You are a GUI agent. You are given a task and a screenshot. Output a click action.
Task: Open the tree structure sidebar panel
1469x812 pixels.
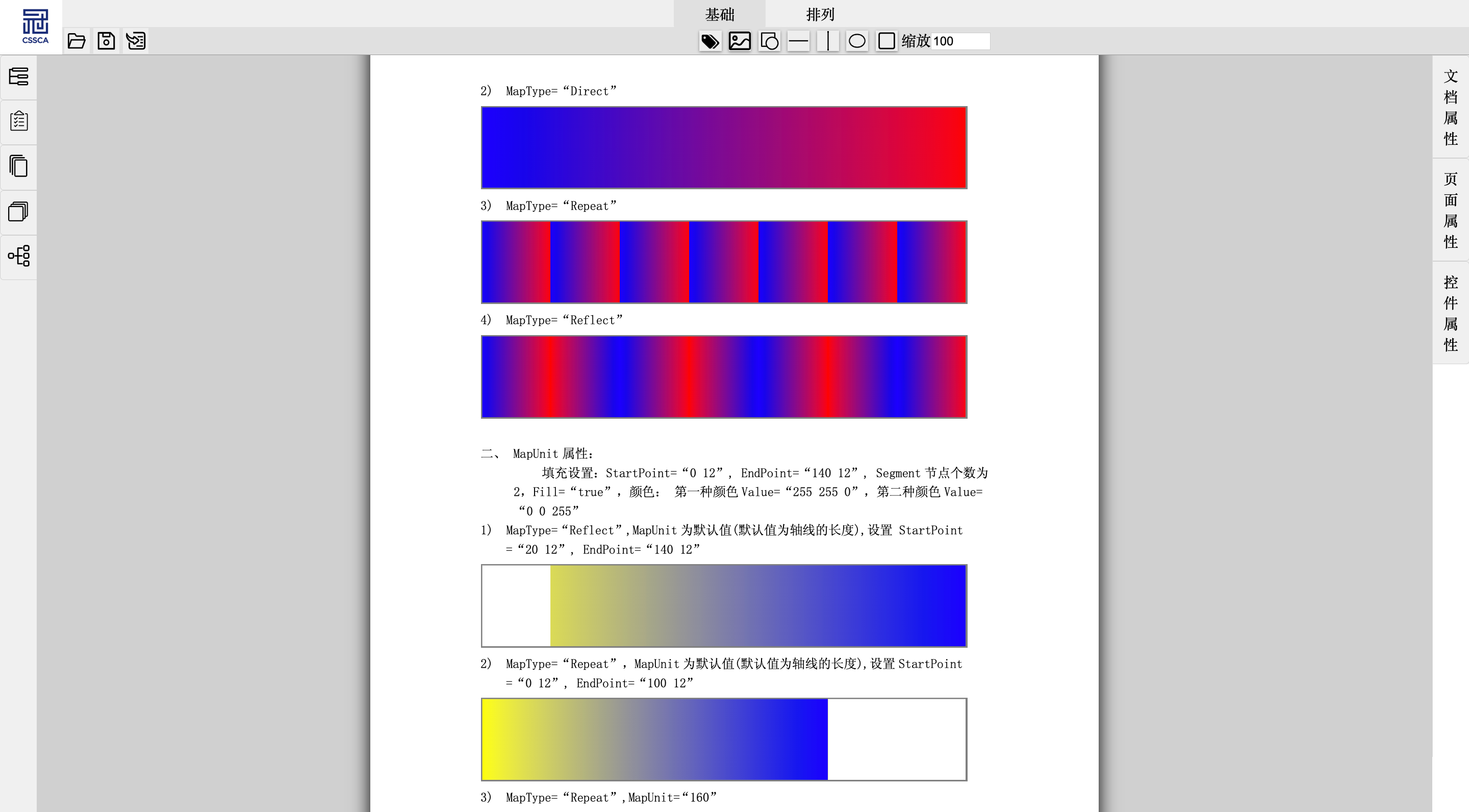point(19,256)
